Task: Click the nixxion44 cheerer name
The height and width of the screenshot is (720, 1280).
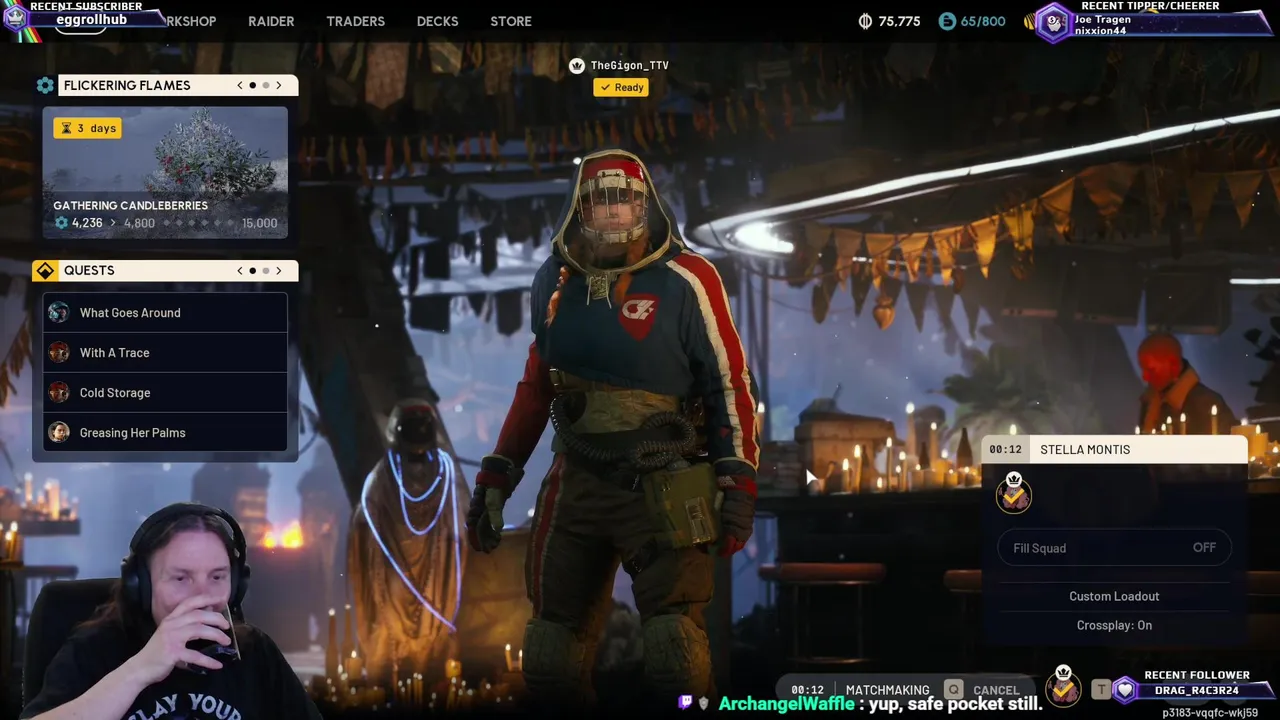Action: (x=1100, y=31)
